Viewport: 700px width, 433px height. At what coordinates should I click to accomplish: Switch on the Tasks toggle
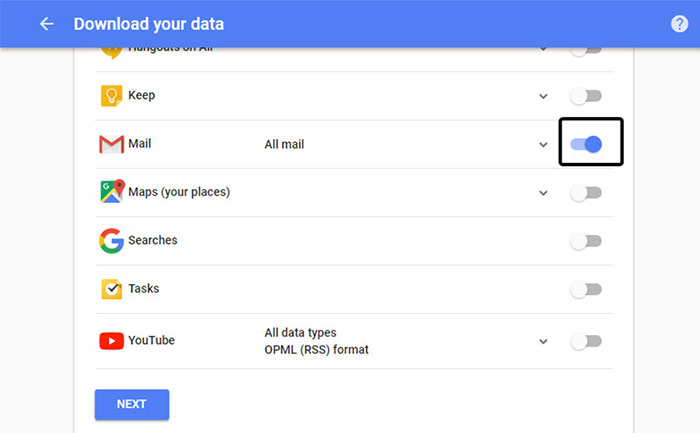pos(586,289)
